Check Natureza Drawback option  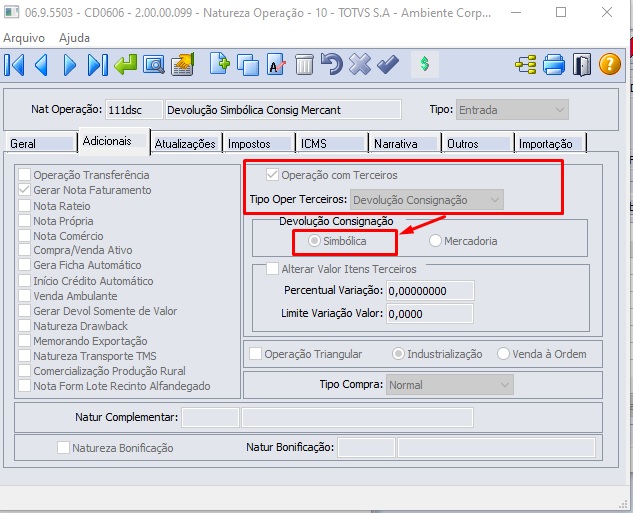[25, 325]
